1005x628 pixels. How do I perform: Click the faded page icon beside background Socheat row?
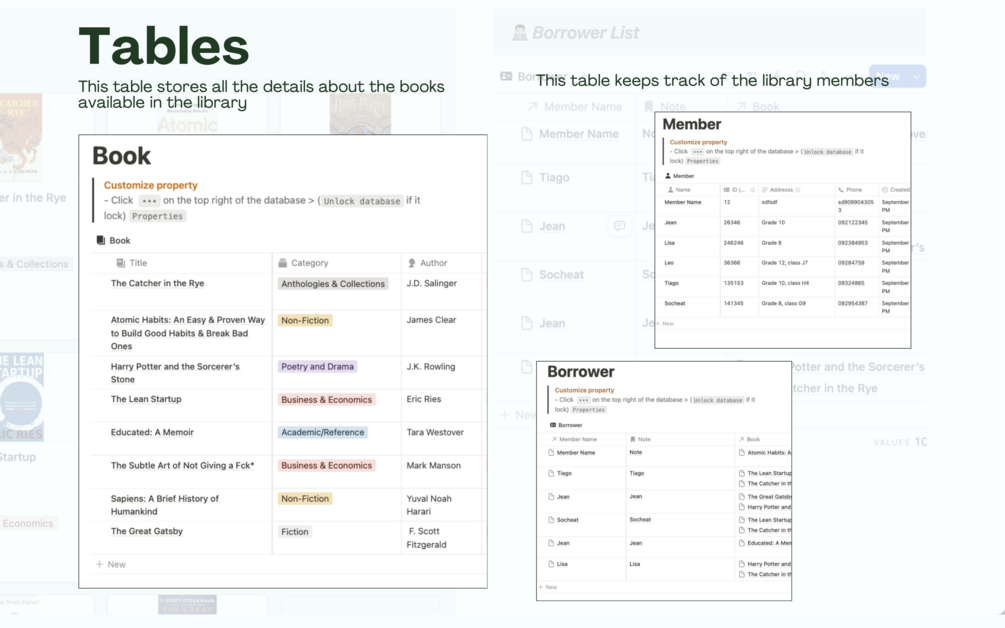(527, 275)
